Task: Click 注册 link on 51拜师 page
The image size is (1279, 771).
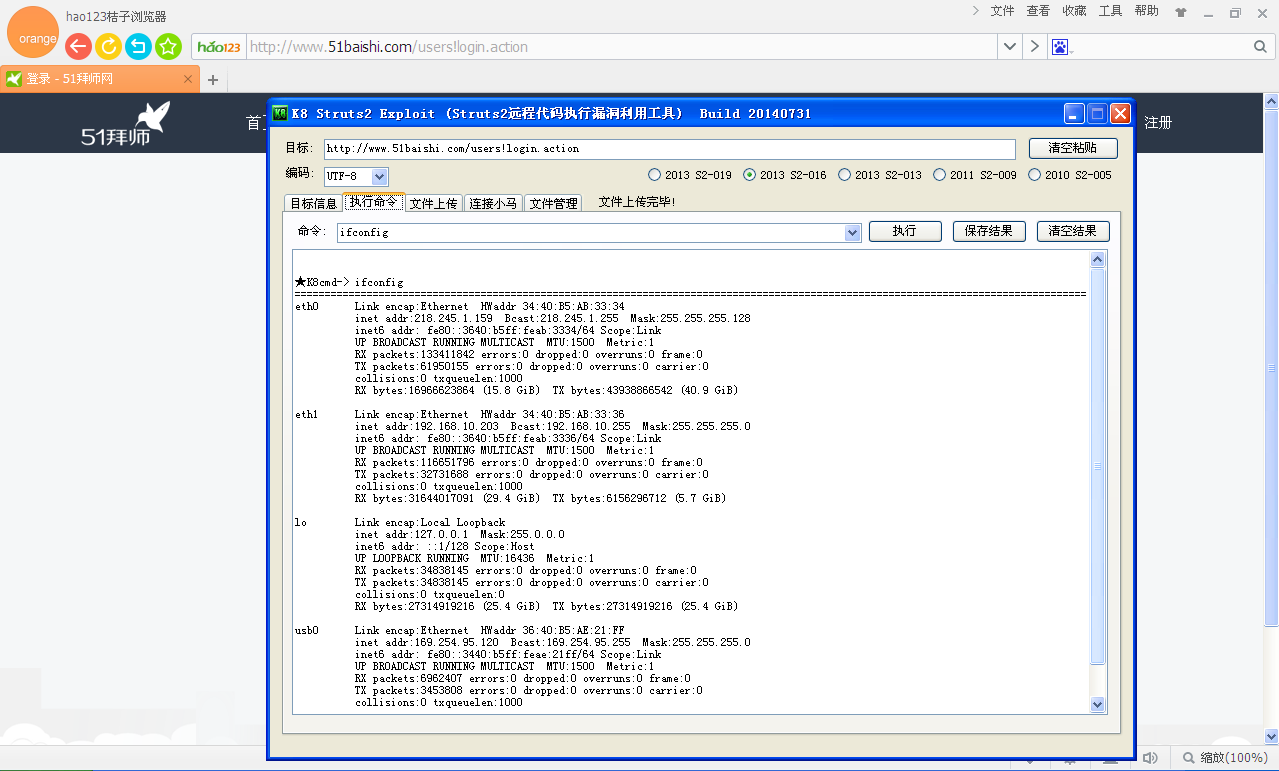Action: point(1158,123)
